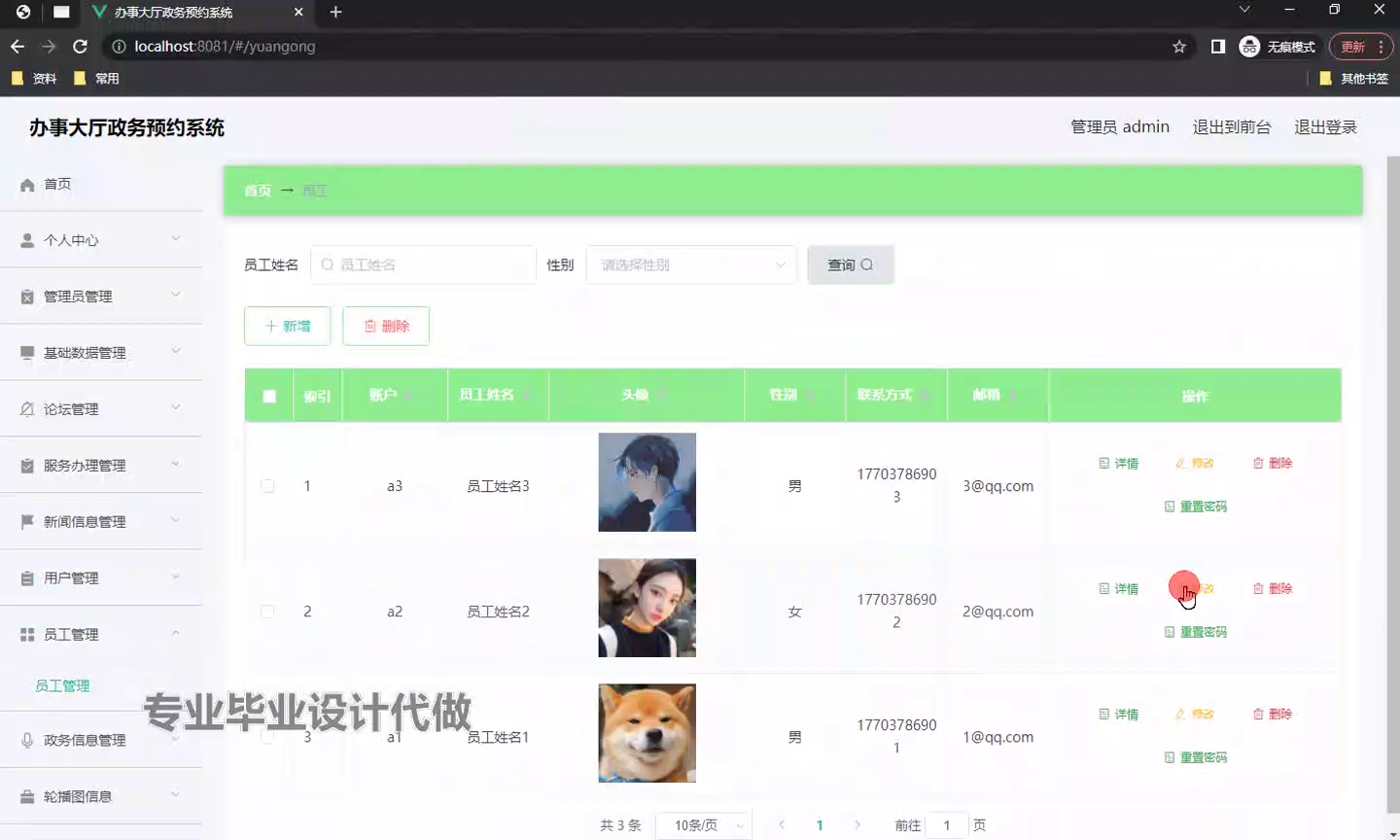
Task: Click 修改 edit for 员工姓名3
Action: [x=1195, y=464]
